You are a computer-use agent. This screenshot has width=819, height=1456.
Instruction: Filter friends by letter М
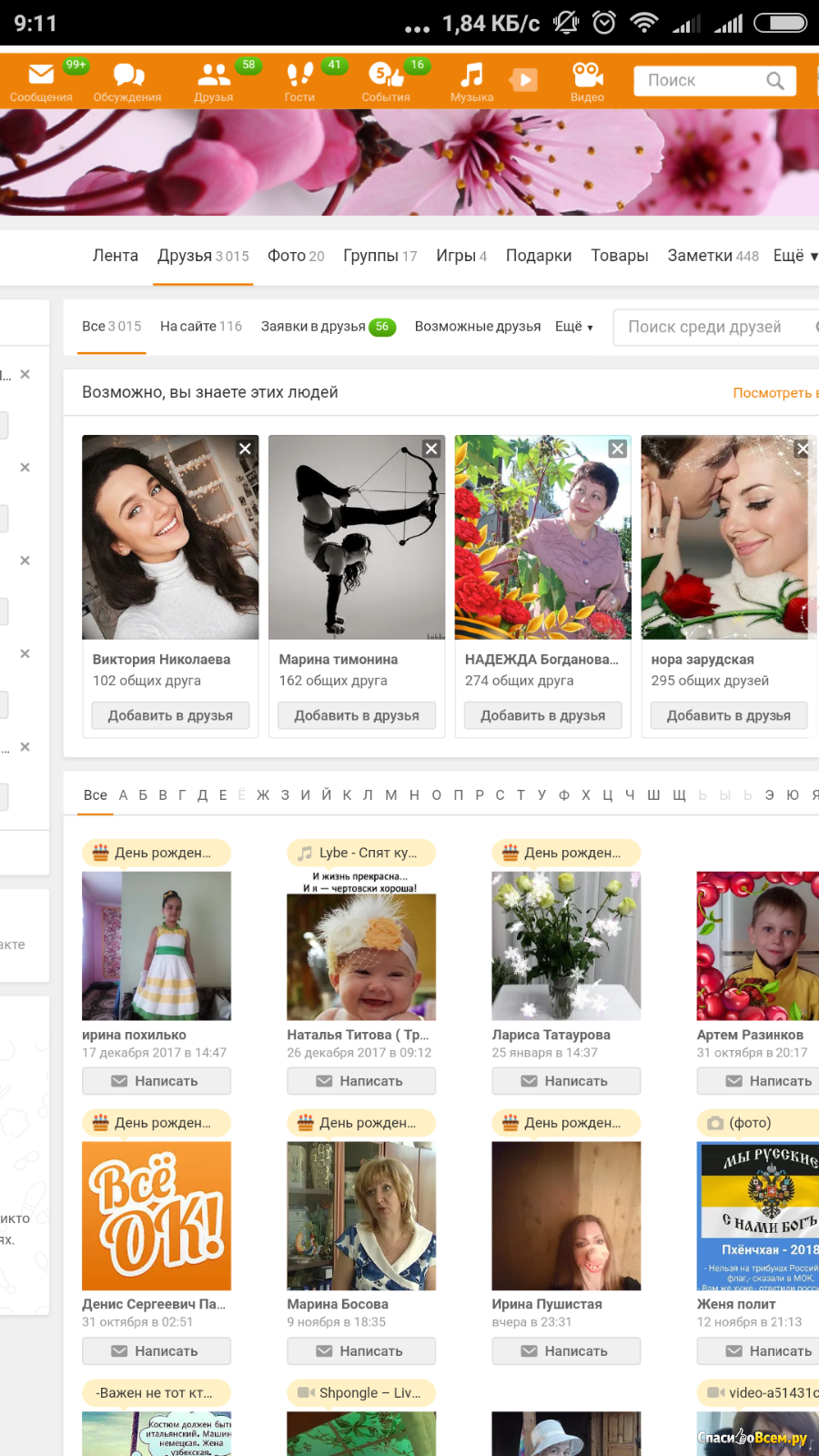(x=390, y=795)
